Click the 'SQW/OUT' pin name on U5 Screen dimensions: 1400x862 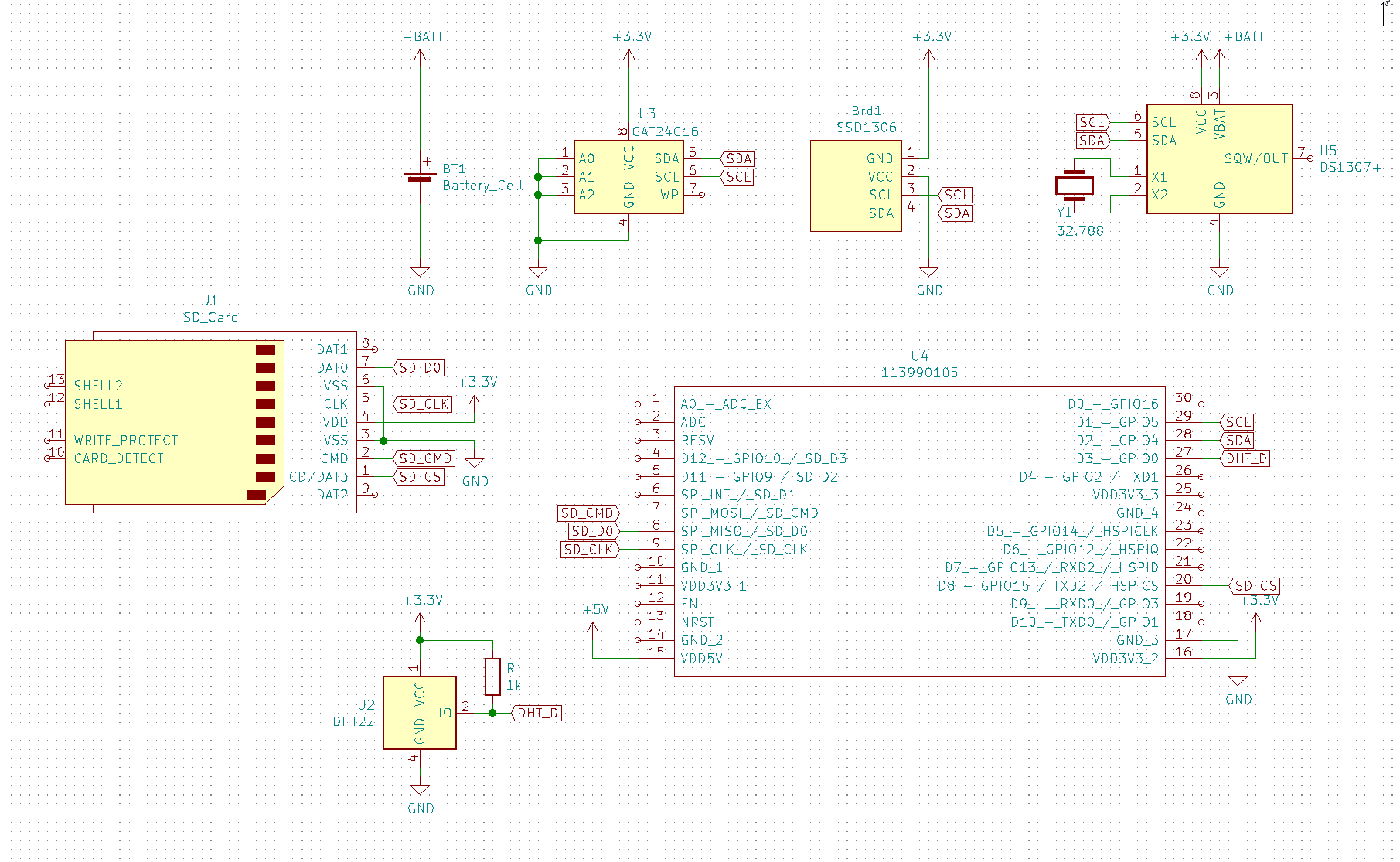pyautogui.click(x=1256, y=158)
